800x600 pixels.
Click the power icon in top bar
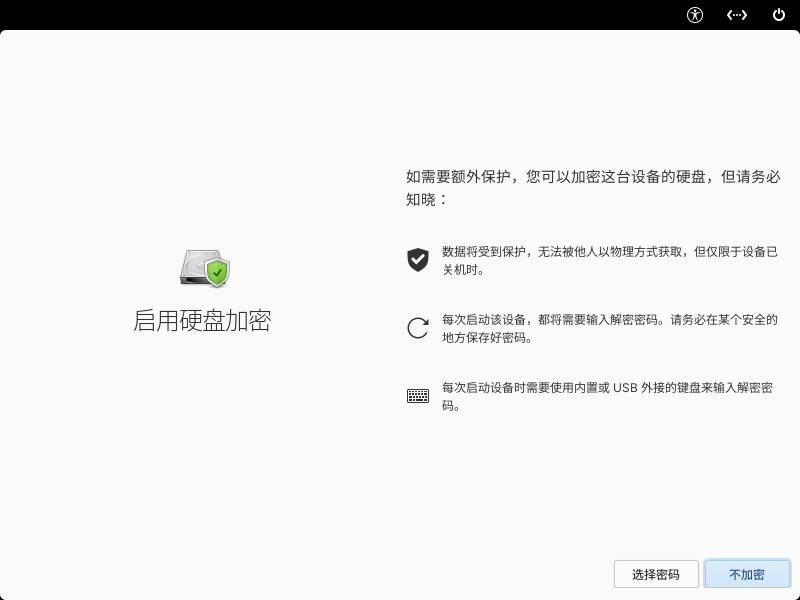coord(779,15)
